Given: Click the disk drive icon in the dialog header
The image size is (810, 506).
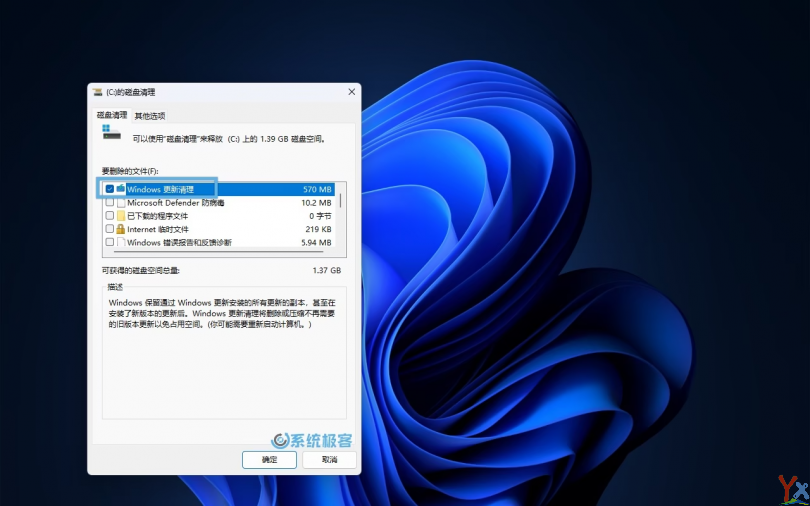Looking at the screenshot, I should point(111,132).
